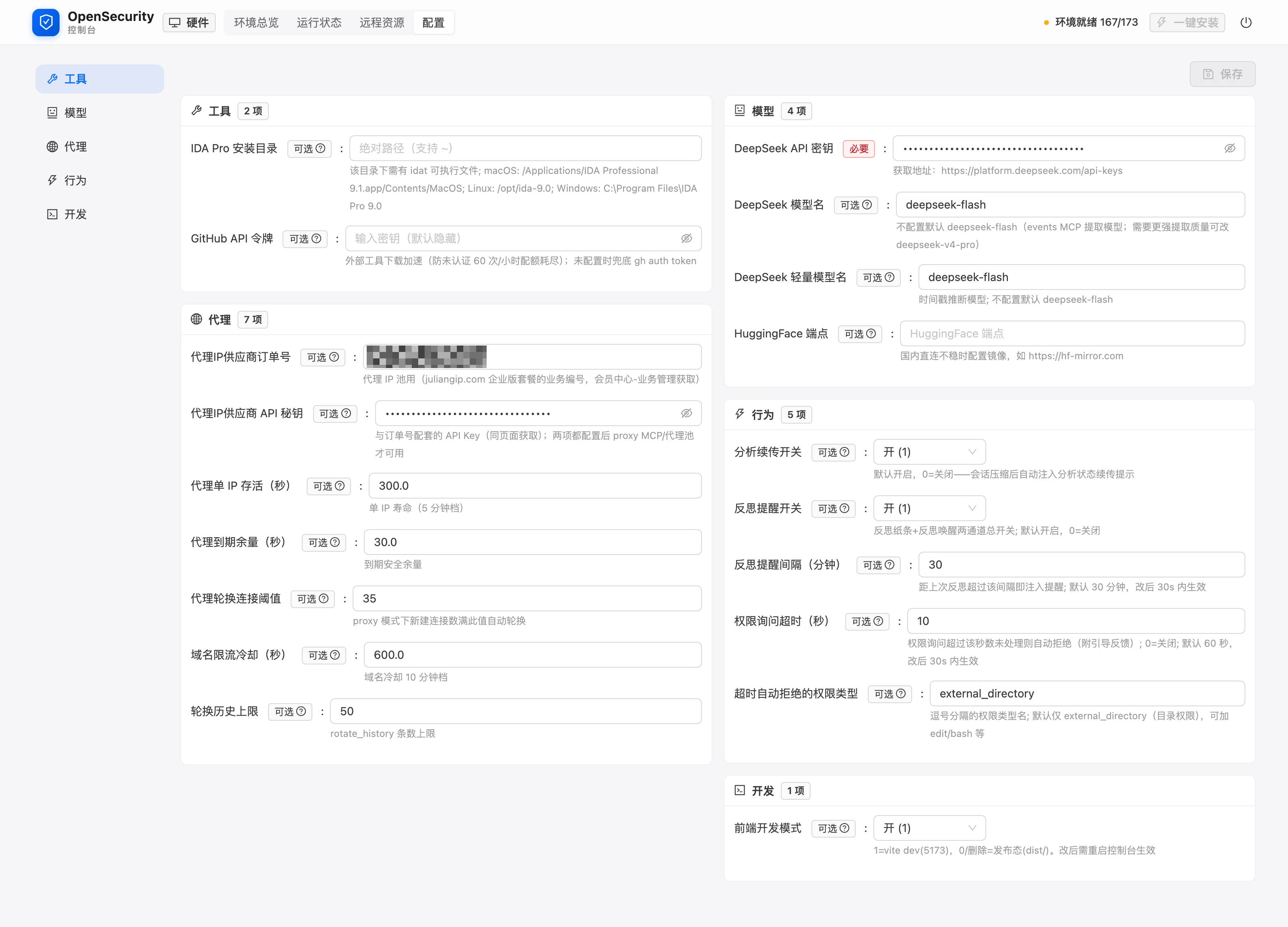The height and width of the screenshot is (927, 1288).
Task: Click help icon beside 反思提醒间隔
Action: click(x=890, y=565)
